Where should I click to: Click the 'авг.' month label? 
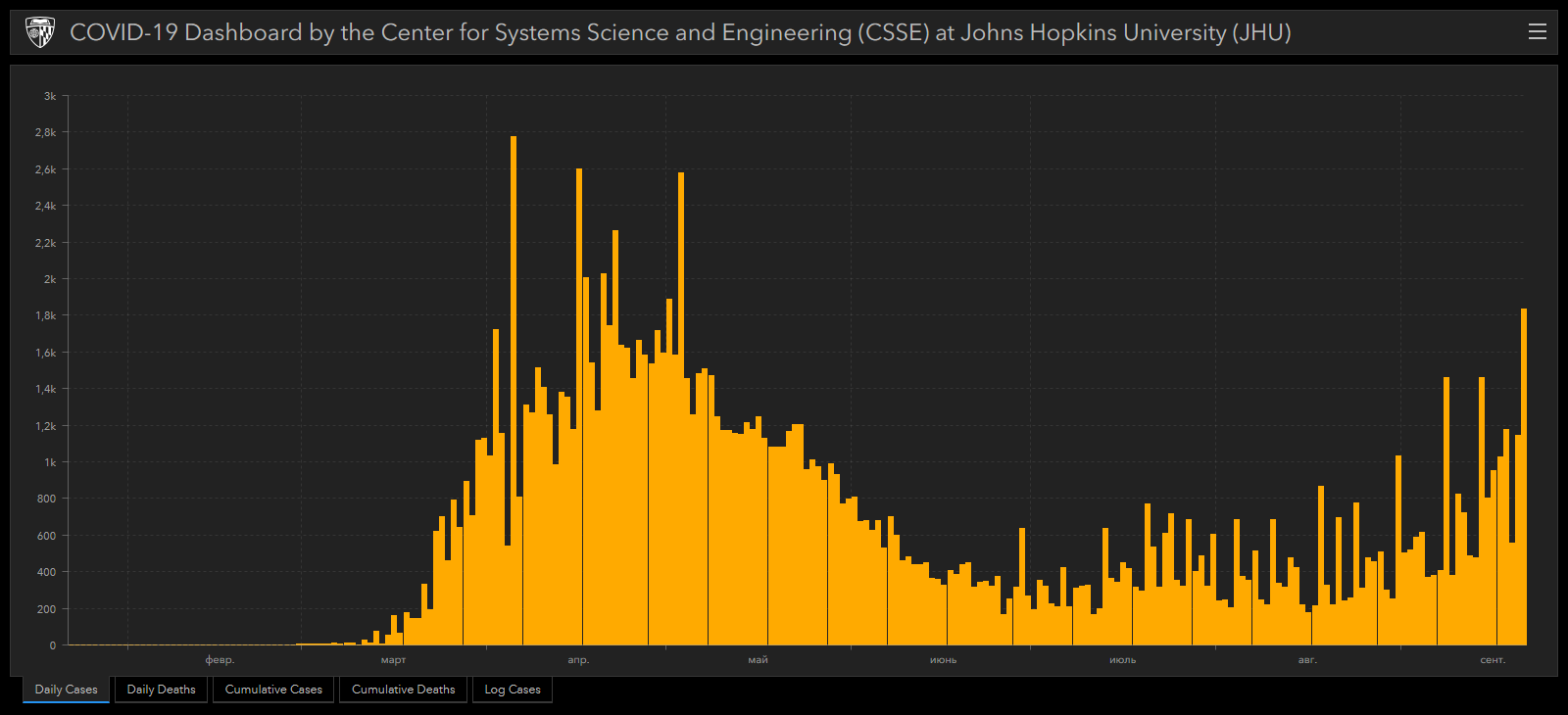[1307, 660]
